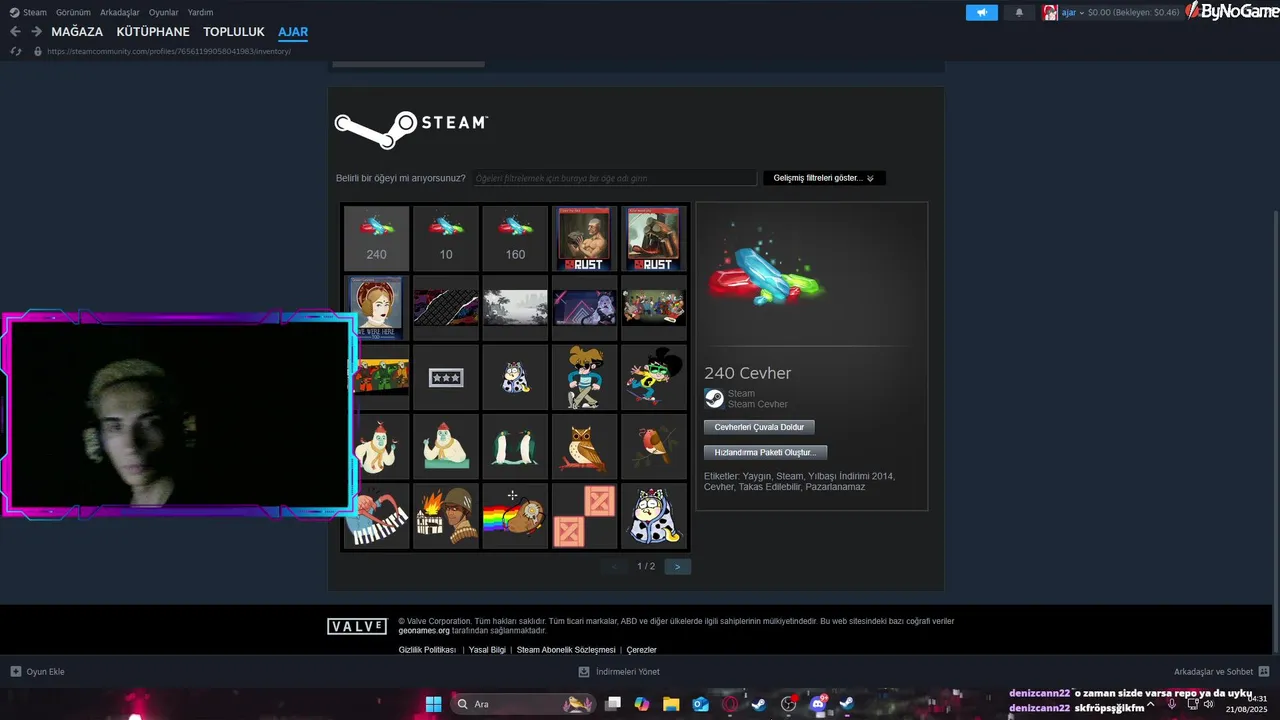
Task: Select the skateboarding girl with green glasses sticker
Action: 654,377
